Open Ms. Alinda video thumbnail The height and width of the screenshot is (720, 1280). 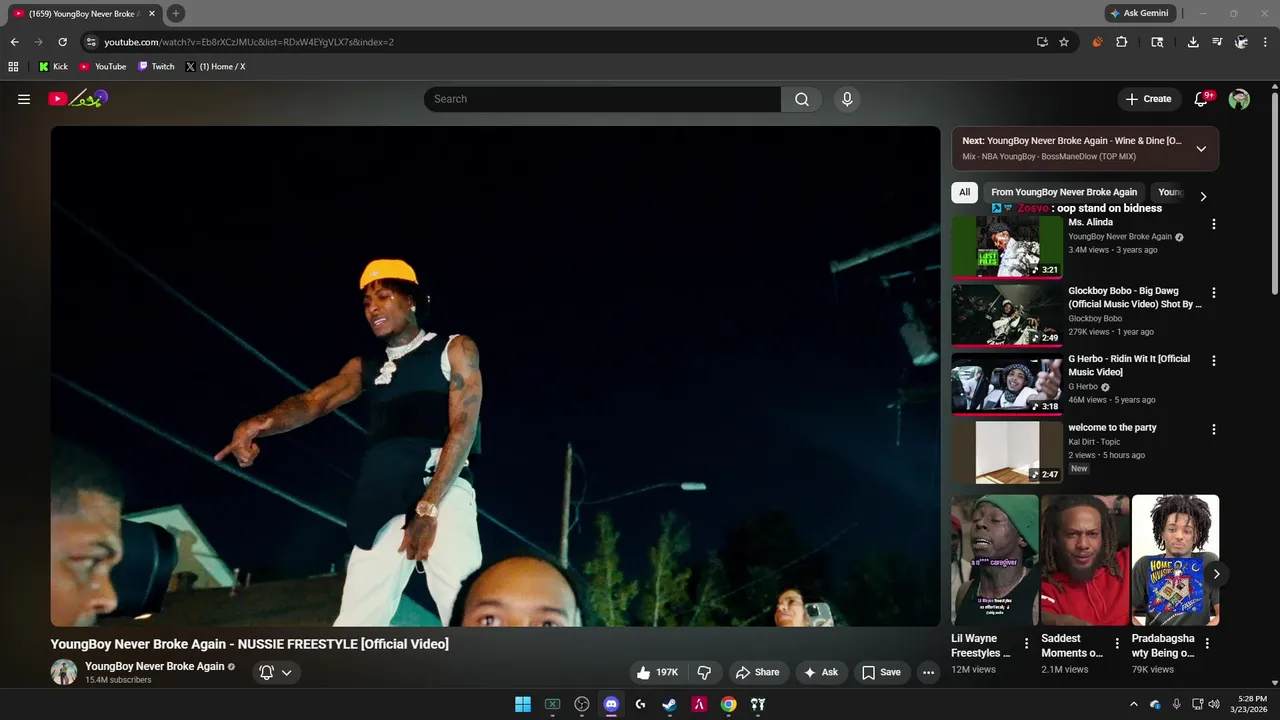click(x=1007, y=247)
